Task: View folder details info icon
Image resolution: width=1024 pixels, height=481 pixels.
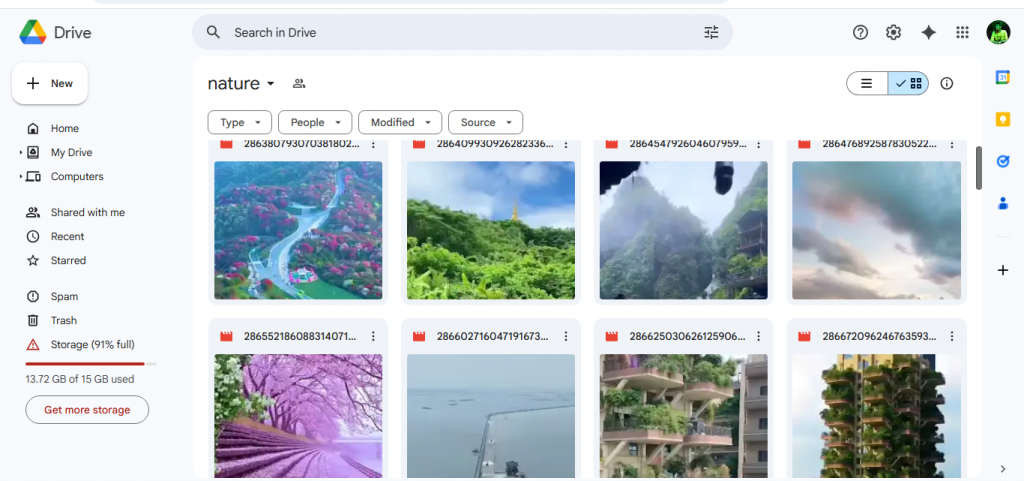Action: 947,84
